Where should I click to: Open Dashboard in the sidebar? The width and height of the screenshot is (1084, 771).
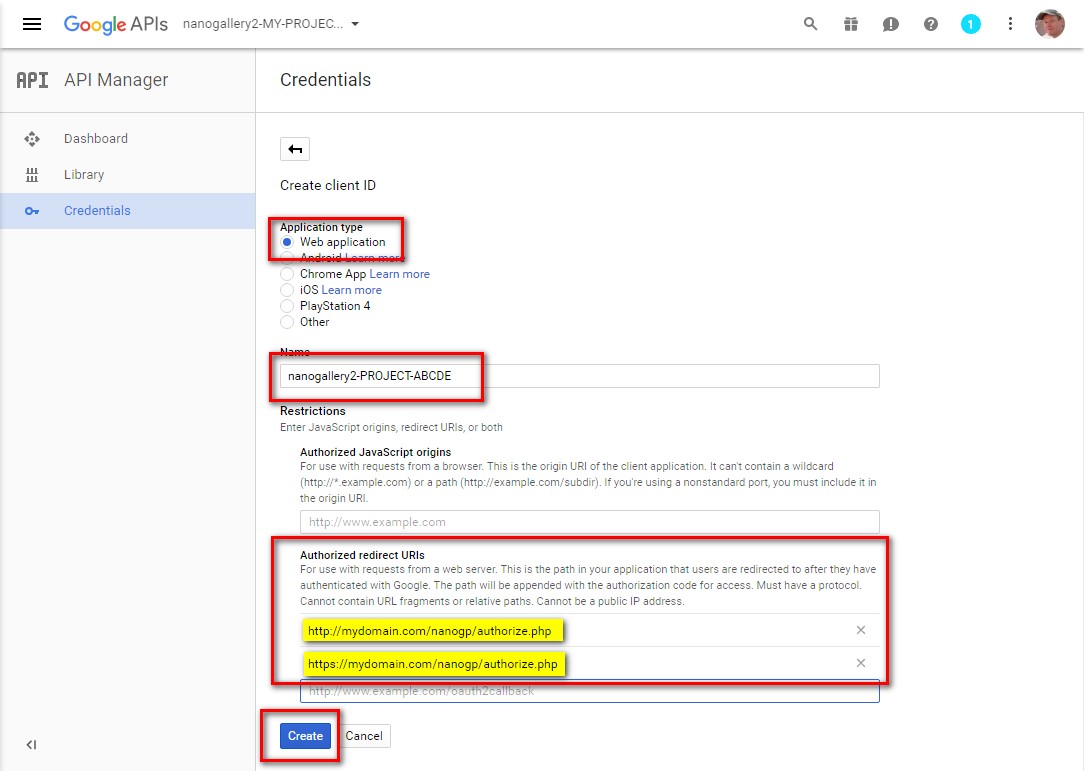(96, 139)
